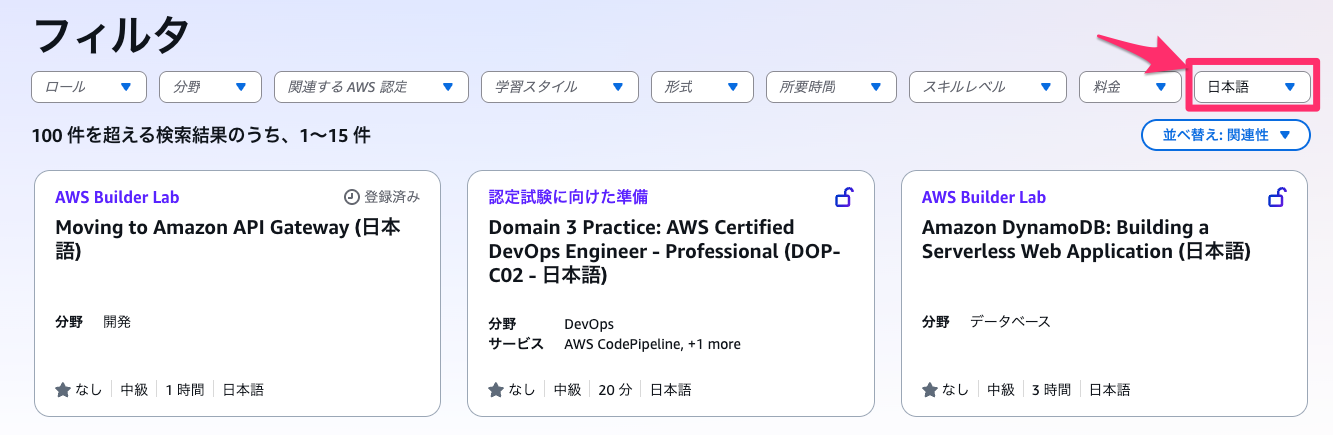Image resolution: width=1333 pixels, height=435 pixels.
Task: Click the サービス label on Domain 3 card
Action: click(516, 344)
